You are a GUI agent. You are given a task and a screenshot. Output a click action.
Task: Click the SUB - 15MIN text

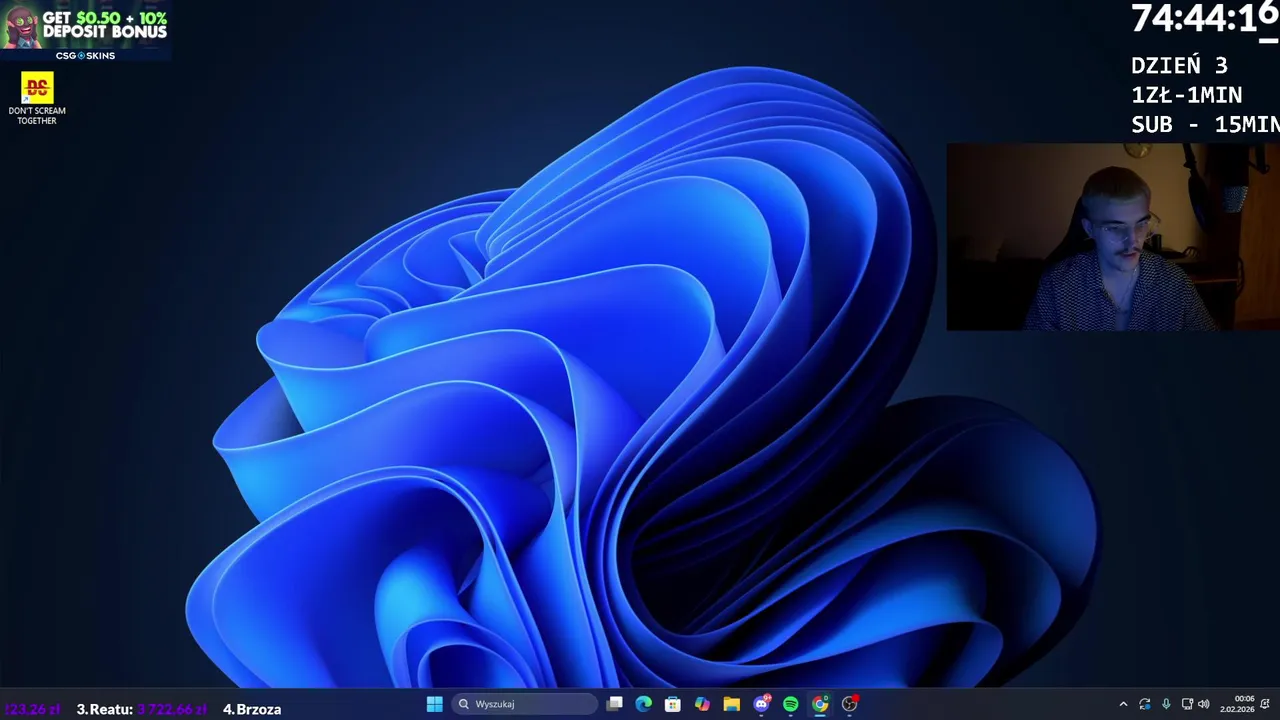tap(1205, 125)
